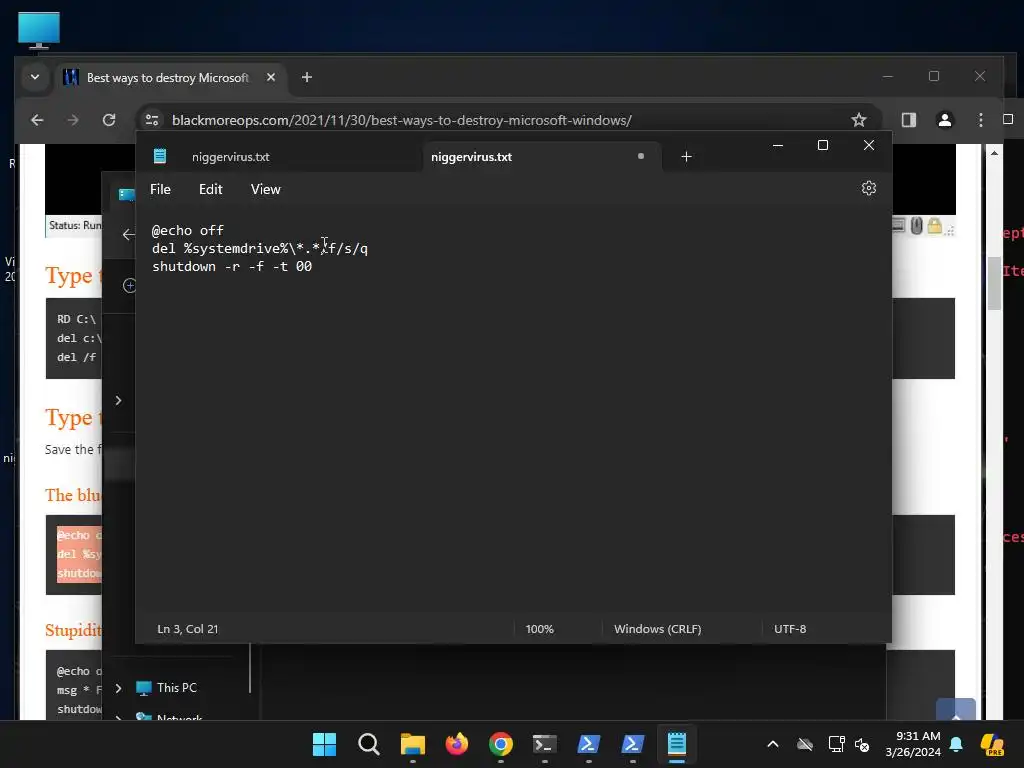Open the View menu in Notepad
The height and width of the screenshot is (768, 1024).
[265, 189]
